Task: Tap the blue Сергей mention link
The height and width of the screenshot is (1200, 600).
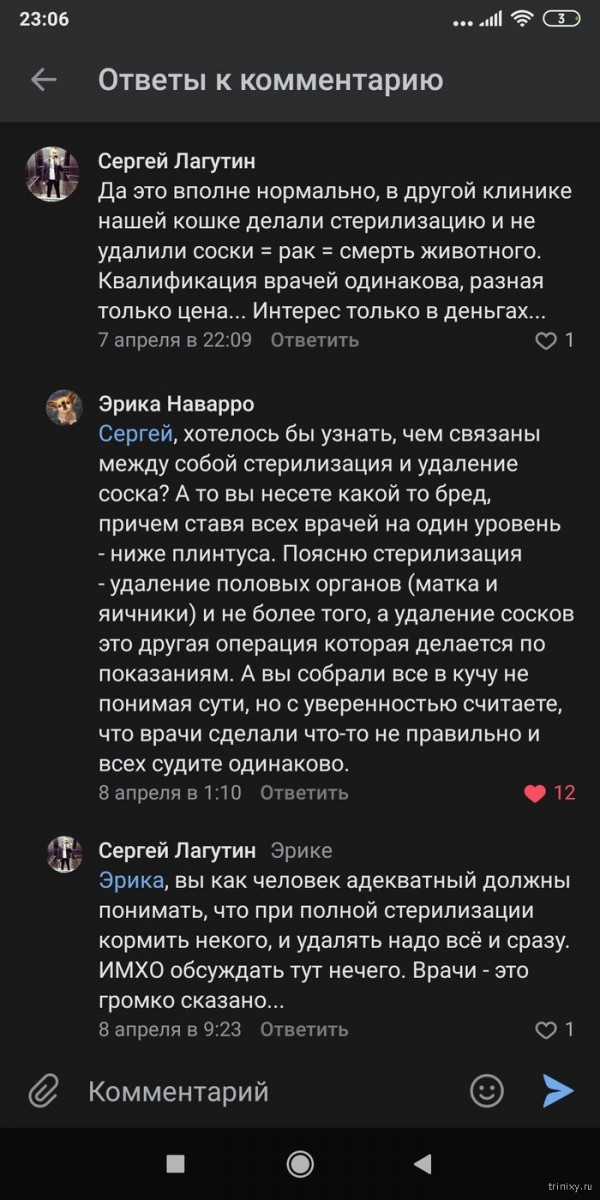Action: click(x=136, y=434)
